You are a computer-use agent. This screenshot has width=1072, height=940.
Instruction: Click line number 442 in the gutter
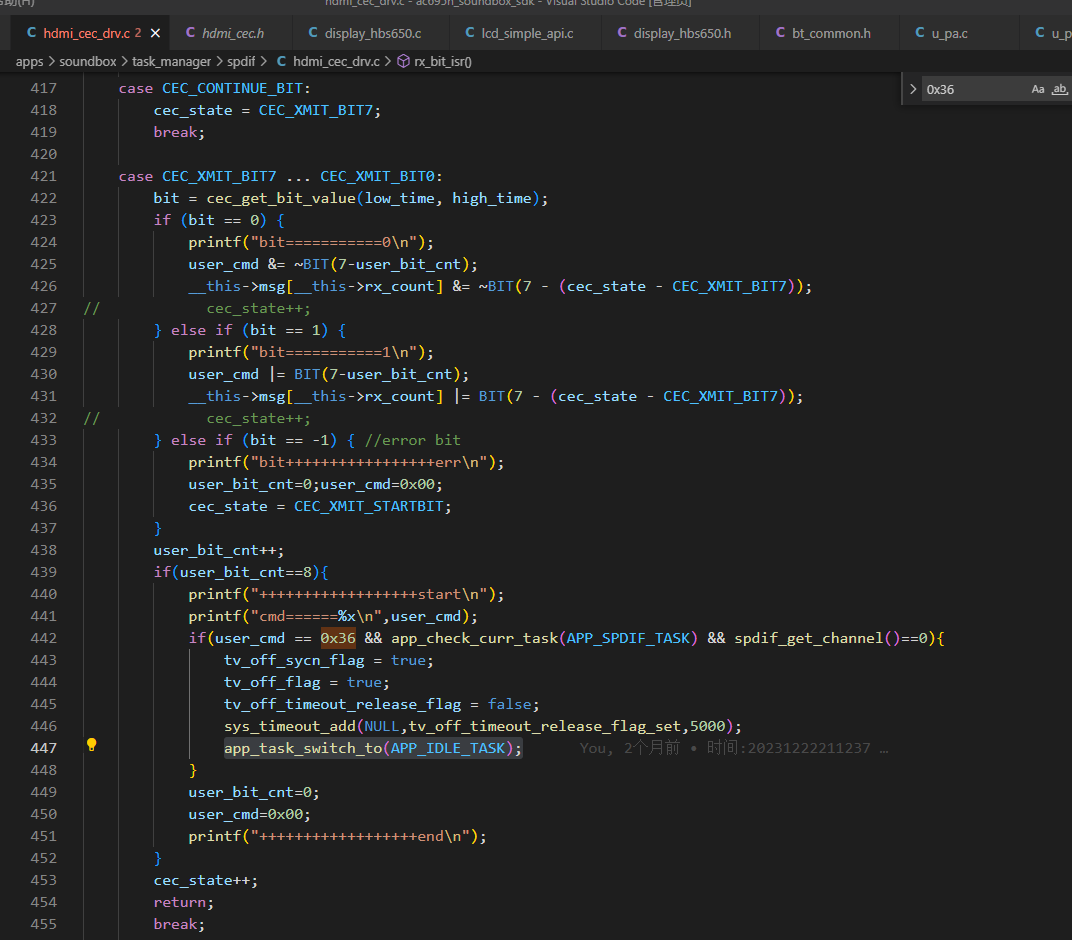coord(44,638)
